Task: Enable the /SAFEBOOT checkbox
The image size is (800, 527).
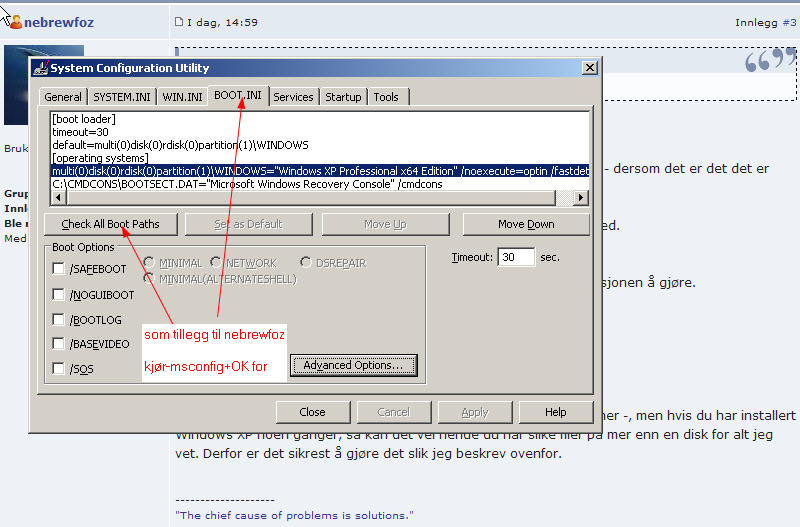Action: click(x=58, y=268)
